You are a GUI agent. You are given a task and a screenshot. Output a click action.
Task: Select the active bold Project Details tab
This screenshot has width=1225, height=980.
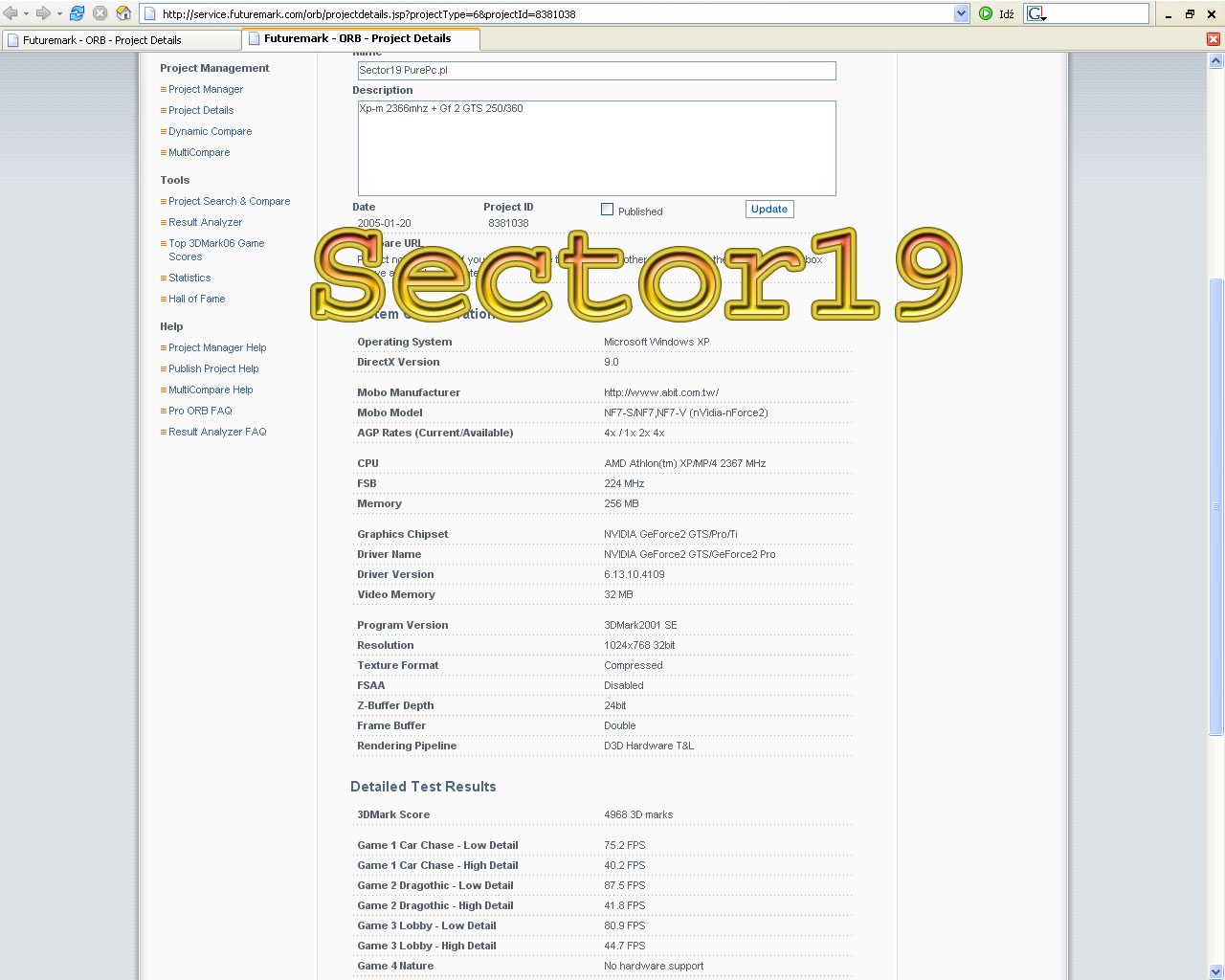[x=361, y=39]
